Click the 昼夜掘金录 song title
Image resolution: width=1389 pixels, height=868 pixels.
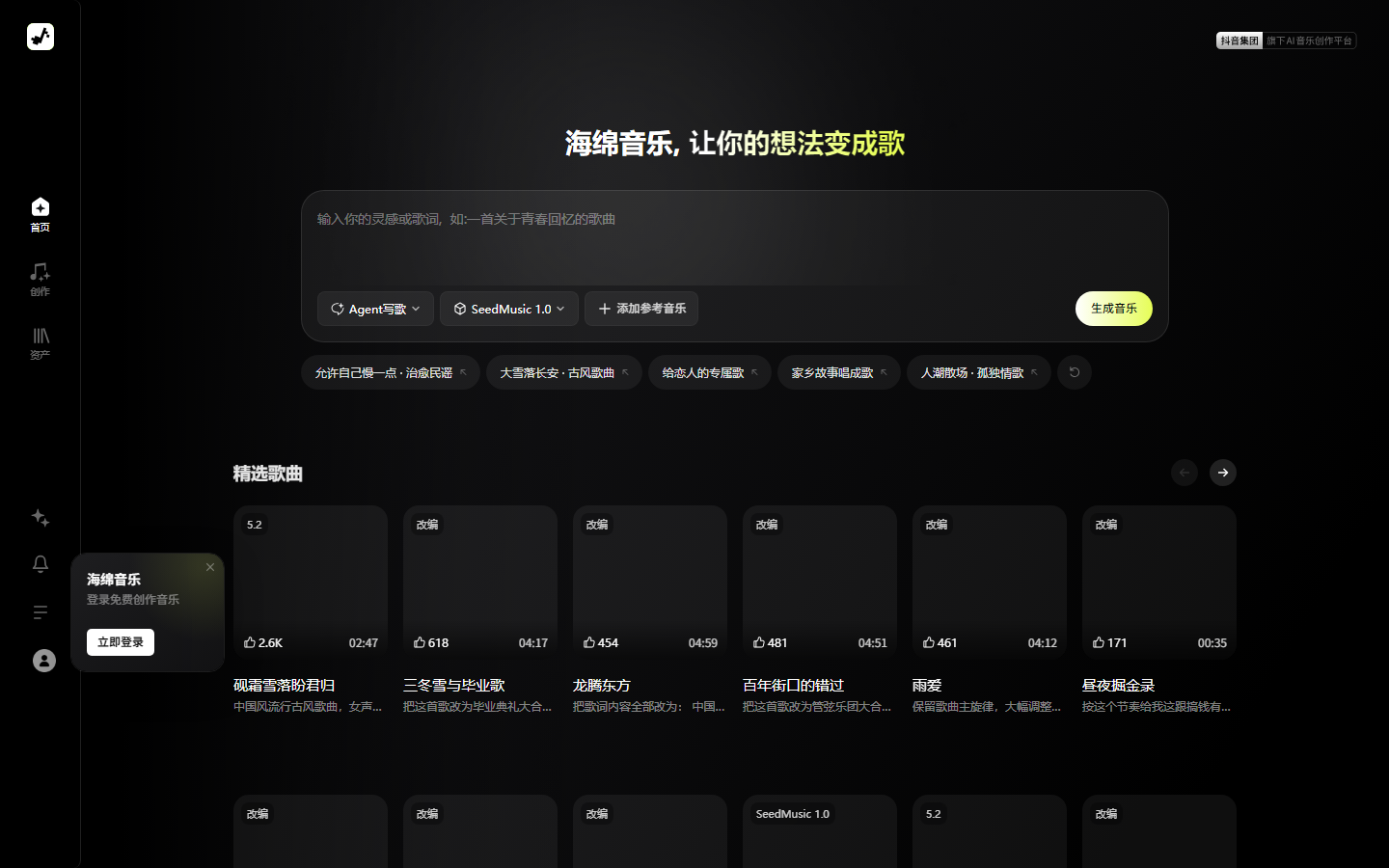(x=1119, y=685)
